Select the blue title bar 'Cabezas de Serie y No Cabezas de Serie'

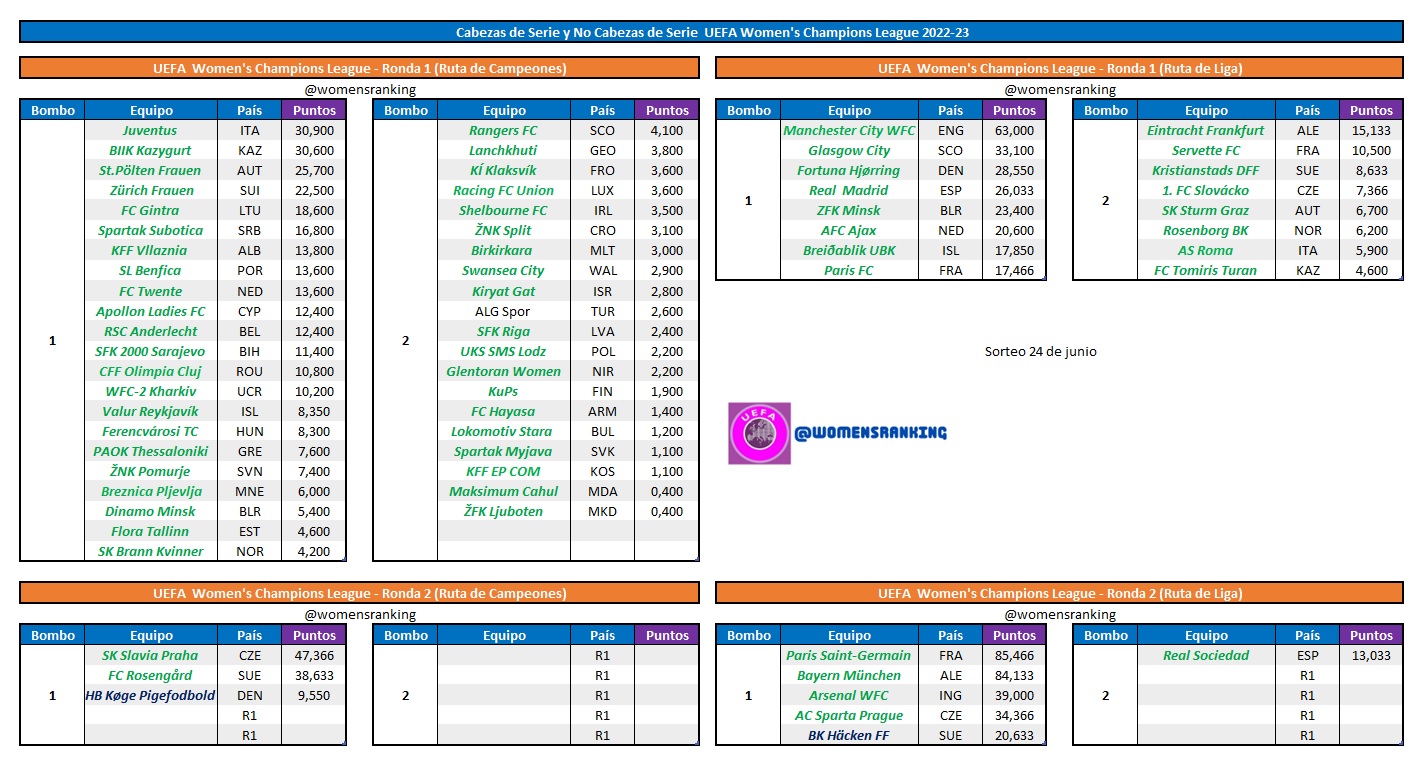tap(711, 32)
